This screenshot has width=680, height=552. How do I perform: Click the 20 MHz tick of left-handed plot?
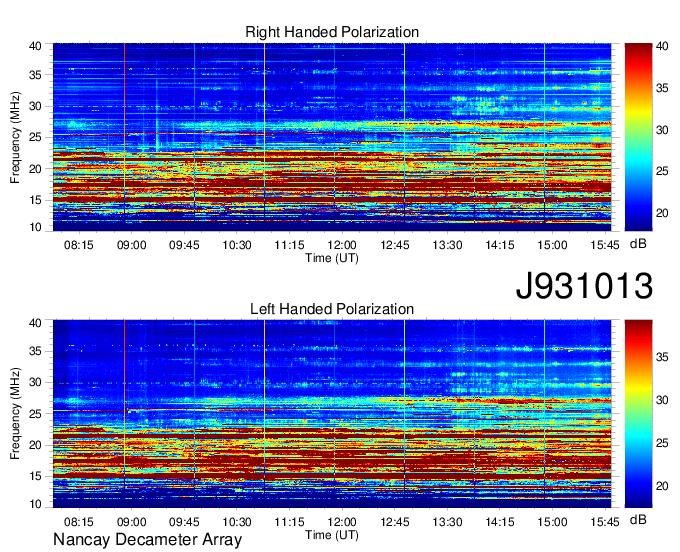point(35,445)
